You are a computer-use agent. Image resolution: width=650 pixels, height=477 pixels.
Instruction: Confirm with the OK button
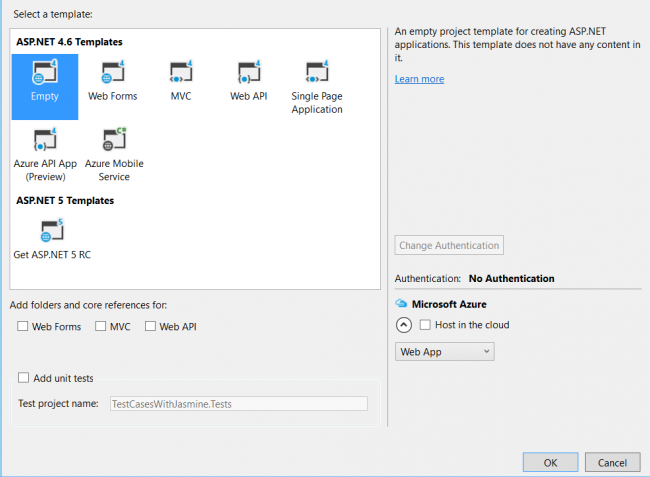pyautogui.click(x=551, y=462)
